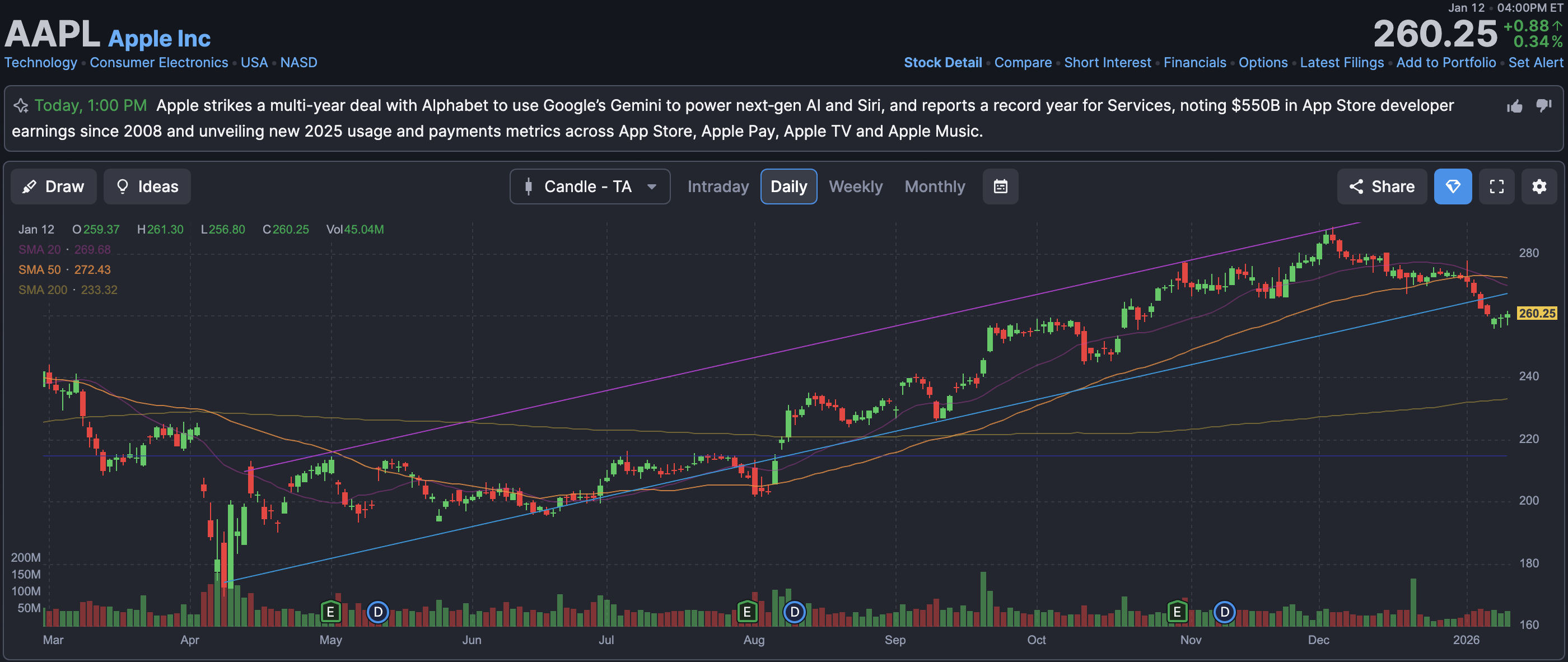Image resolution: width=1568 pixels, height=662 pixels.
Task: Switch chart to Intraday timeframe
Action: [x=718, y=187]
